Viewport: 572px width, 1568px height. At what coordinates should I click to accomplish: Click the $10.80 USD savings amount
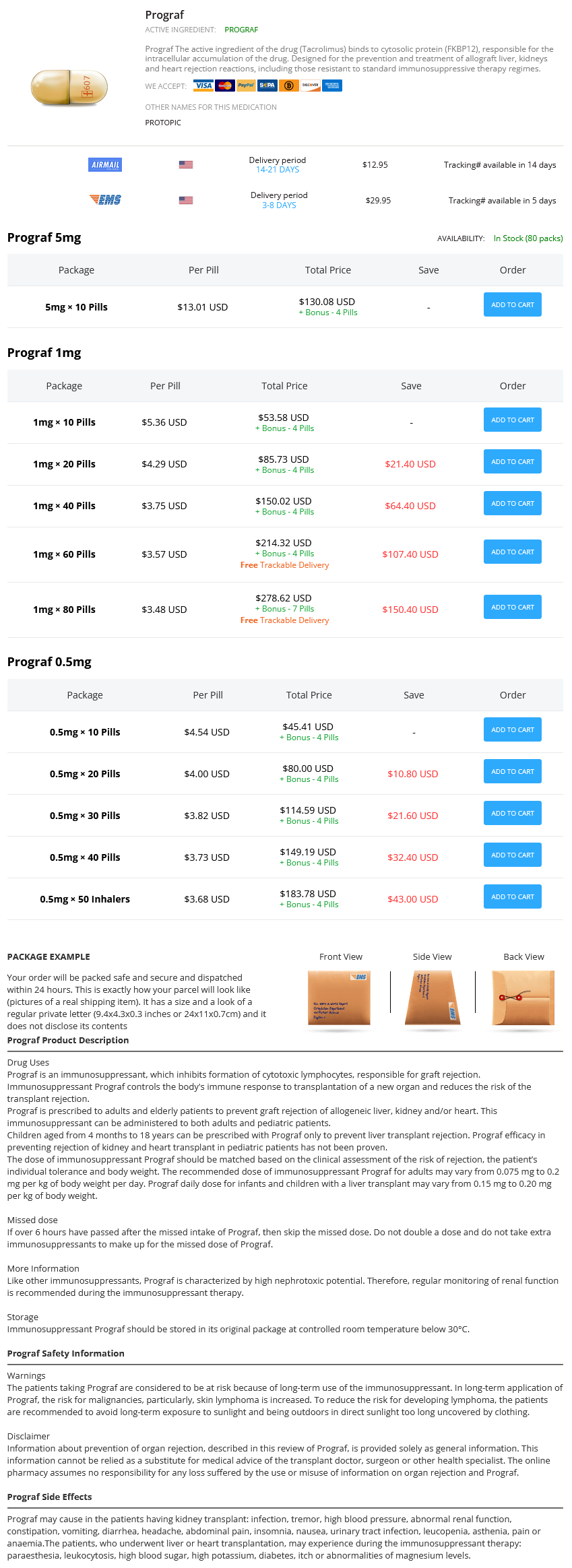point(413,774)
